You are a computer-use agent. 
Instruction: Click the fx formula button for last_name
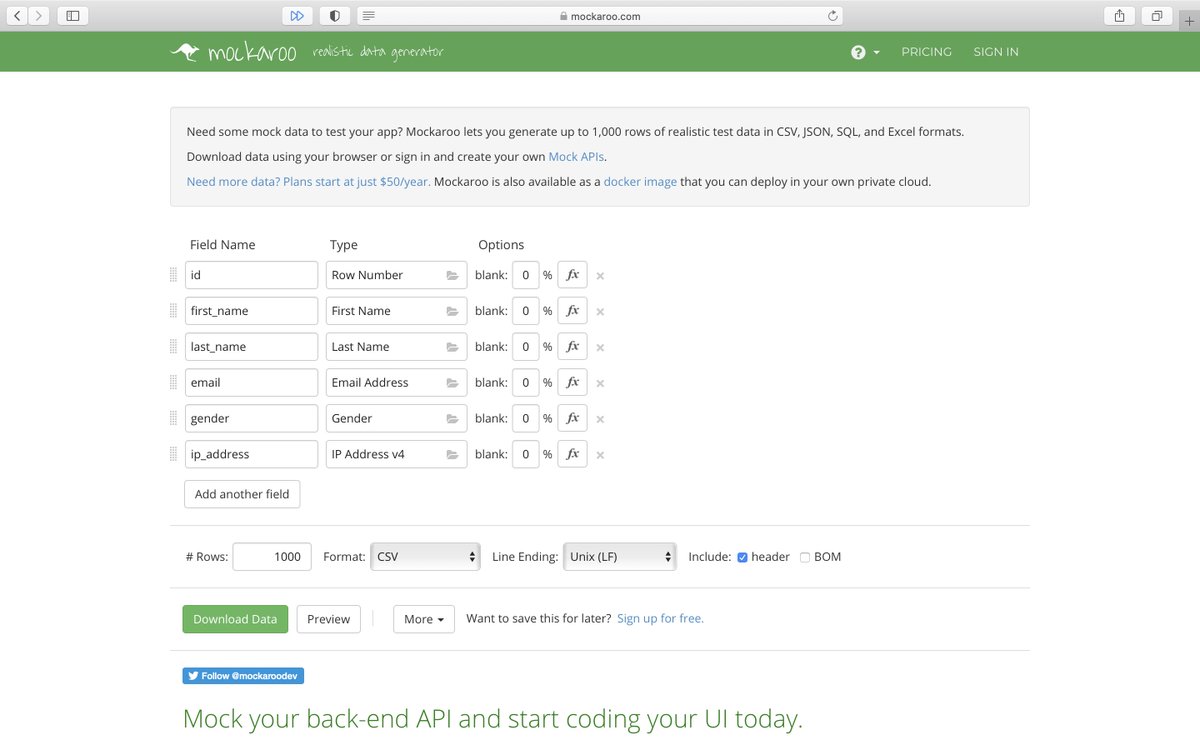click(572, 347)
